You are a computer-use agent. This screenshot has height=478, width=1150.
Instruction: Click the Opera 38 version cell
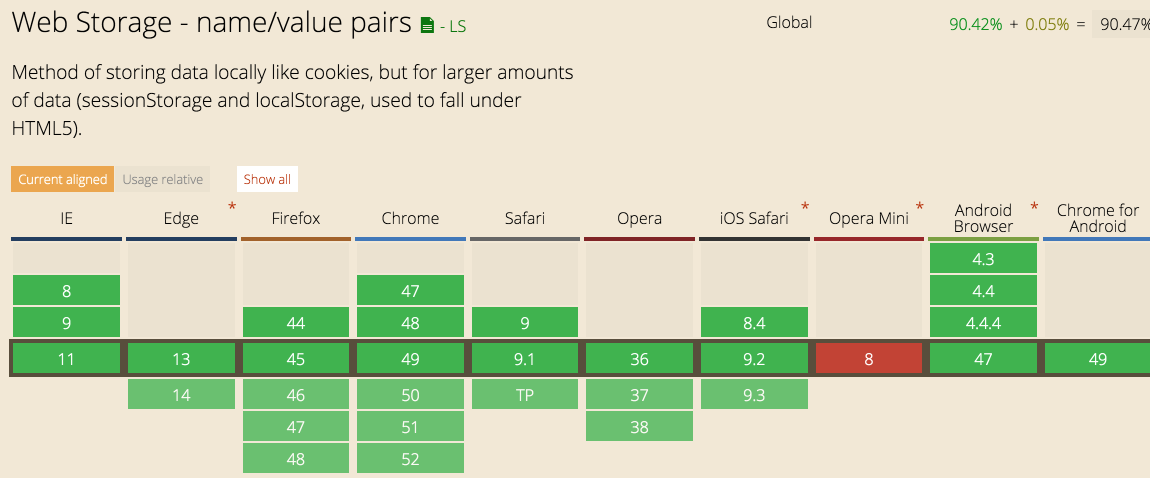pyautogui.click(x=640, y=427)
